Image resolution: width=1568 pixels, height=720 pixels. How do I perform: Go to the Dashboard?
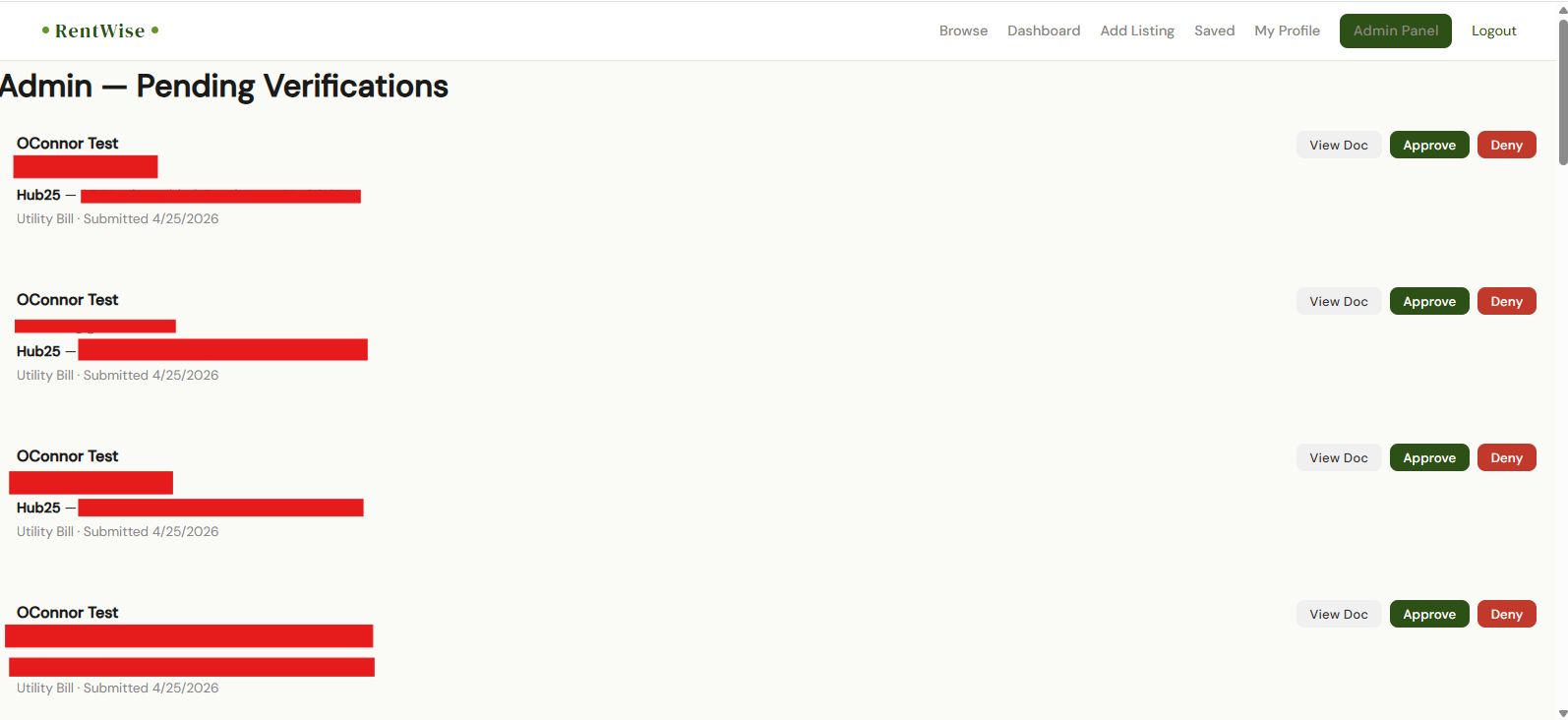[x=1044, y=30]
